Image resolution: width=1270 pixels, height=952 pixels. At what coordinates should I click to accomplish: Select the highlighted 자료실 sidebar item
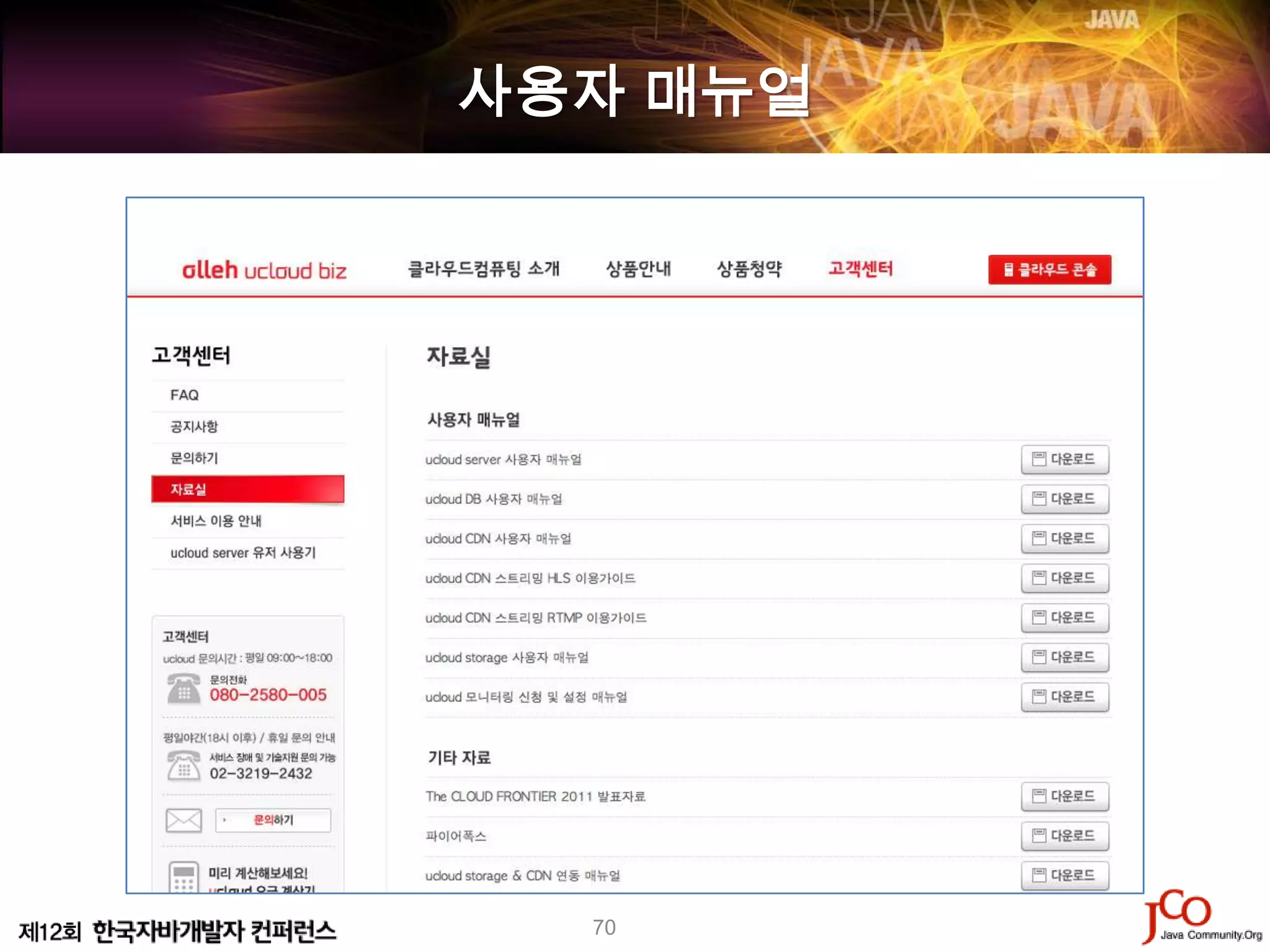(x=247, y=490)
